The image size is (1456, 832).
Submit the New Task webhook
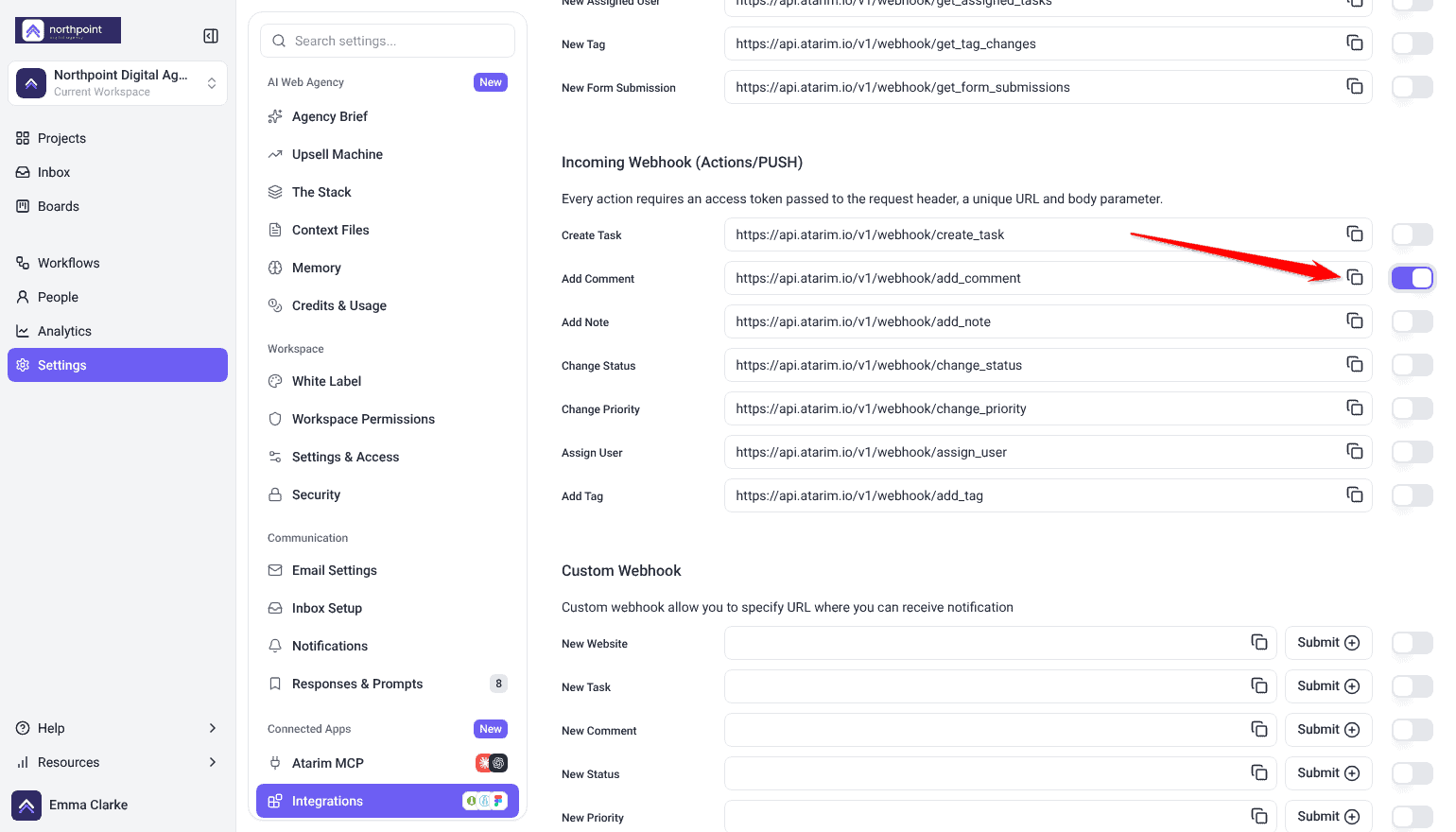click(1328, 686)
